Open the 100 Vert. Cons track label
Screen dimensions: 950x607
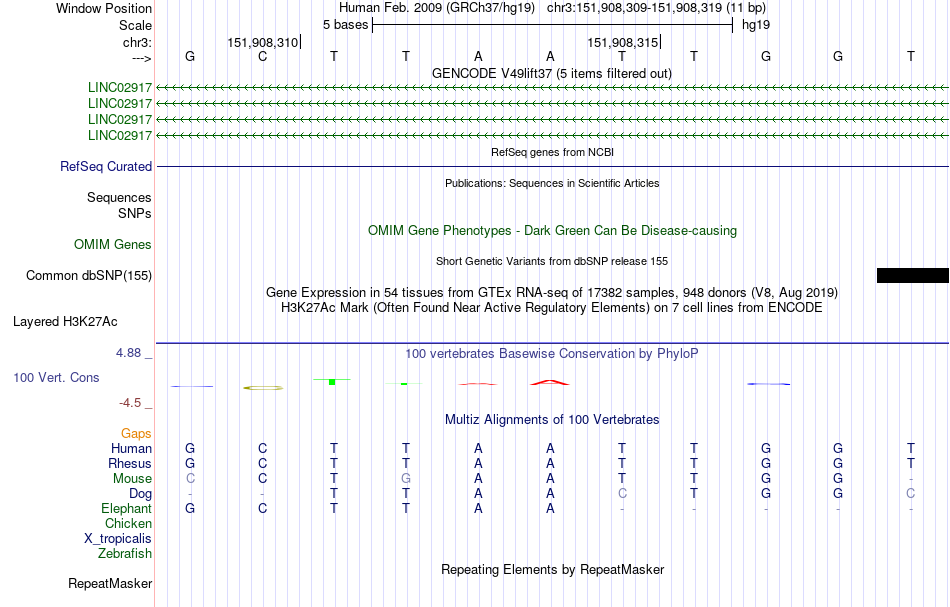[56, 377]
